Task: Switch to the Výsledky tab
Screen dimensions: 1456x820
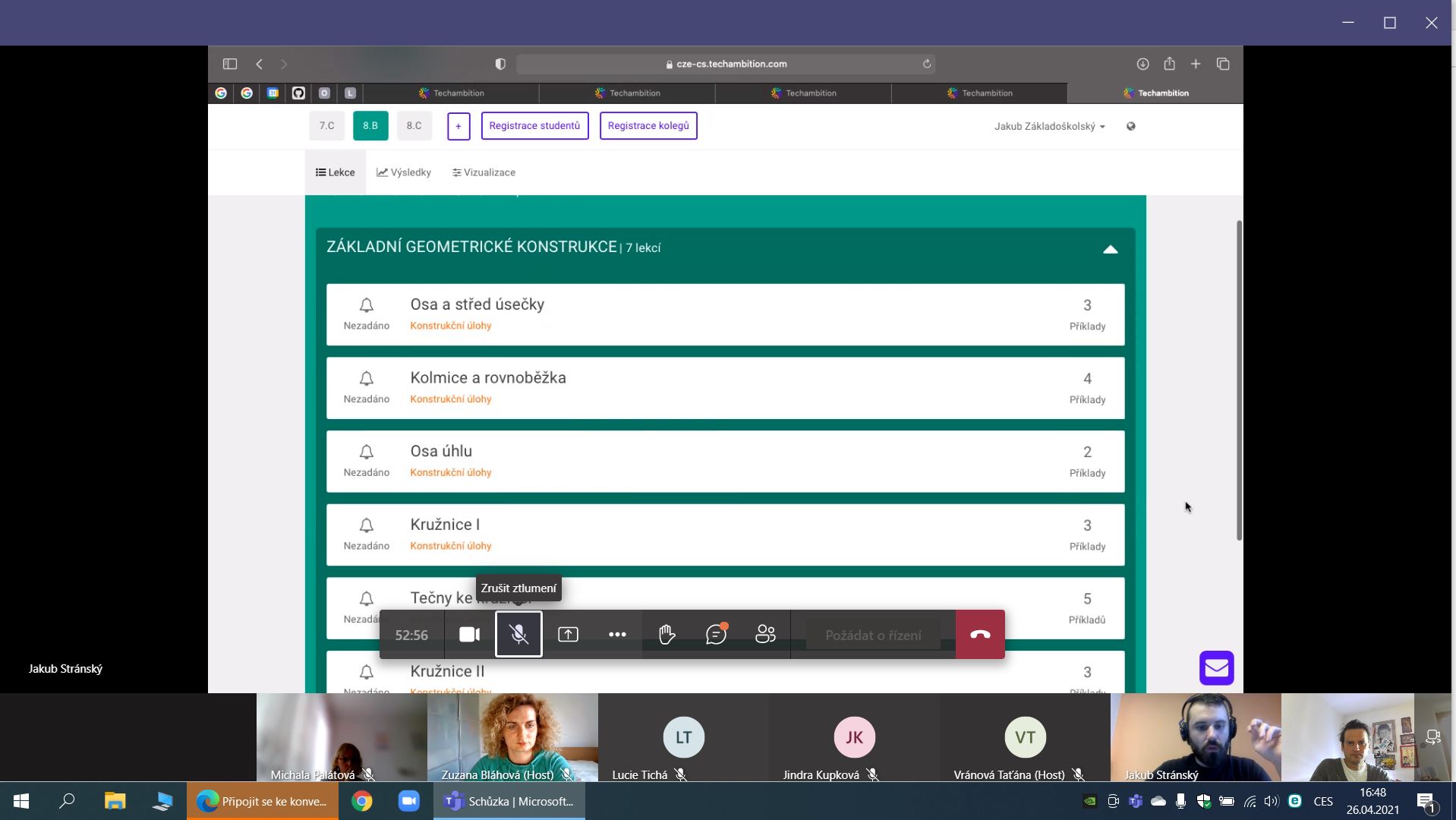Action: click(x=404, y=172)
